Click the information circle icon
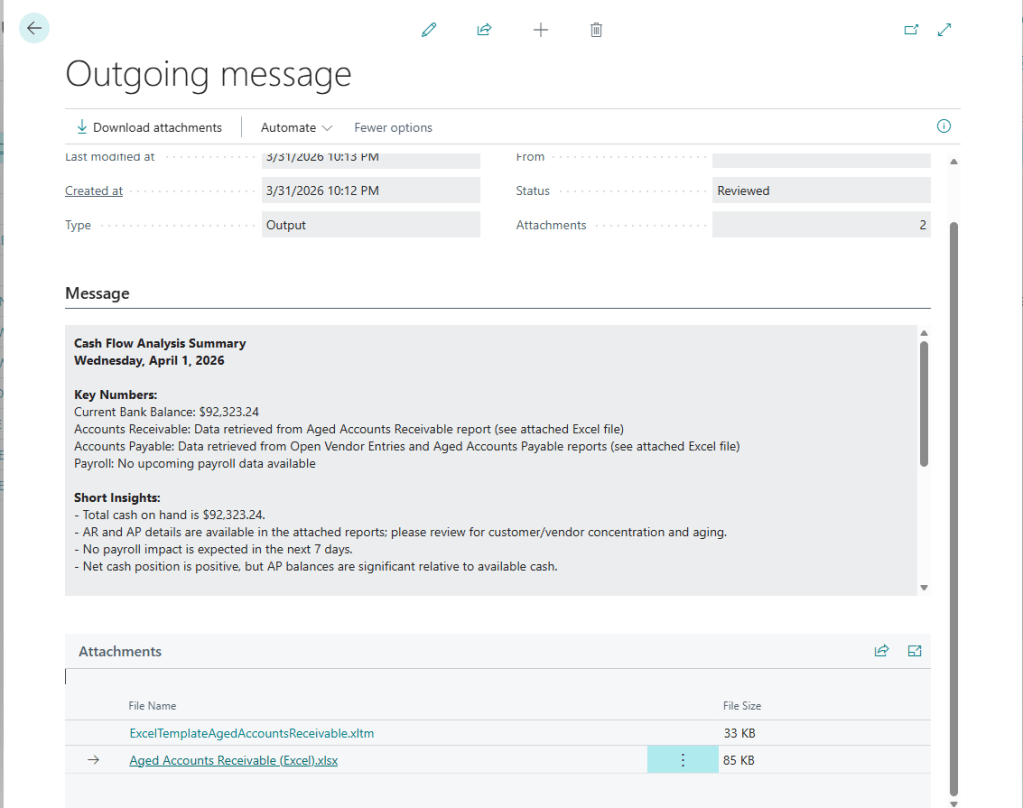 point(943,126)
